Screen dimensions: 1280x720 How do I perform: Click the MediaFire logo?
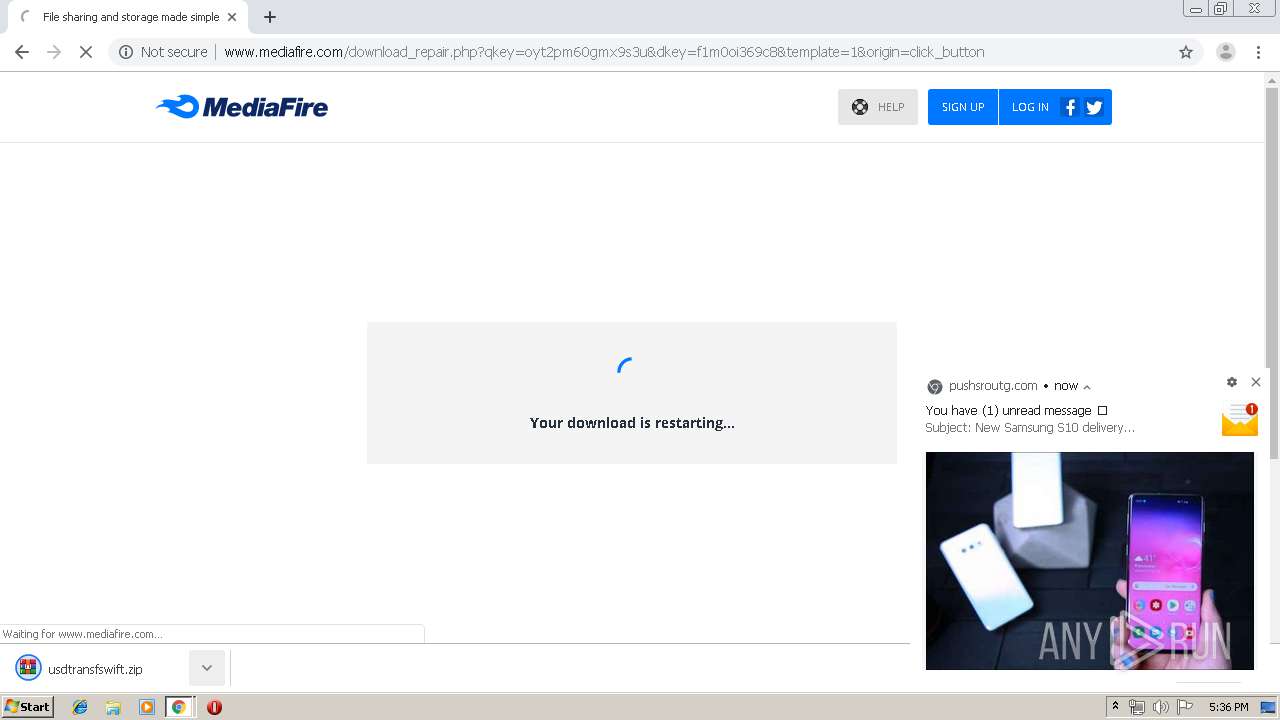pyautogui.click(x=242, y=106)
